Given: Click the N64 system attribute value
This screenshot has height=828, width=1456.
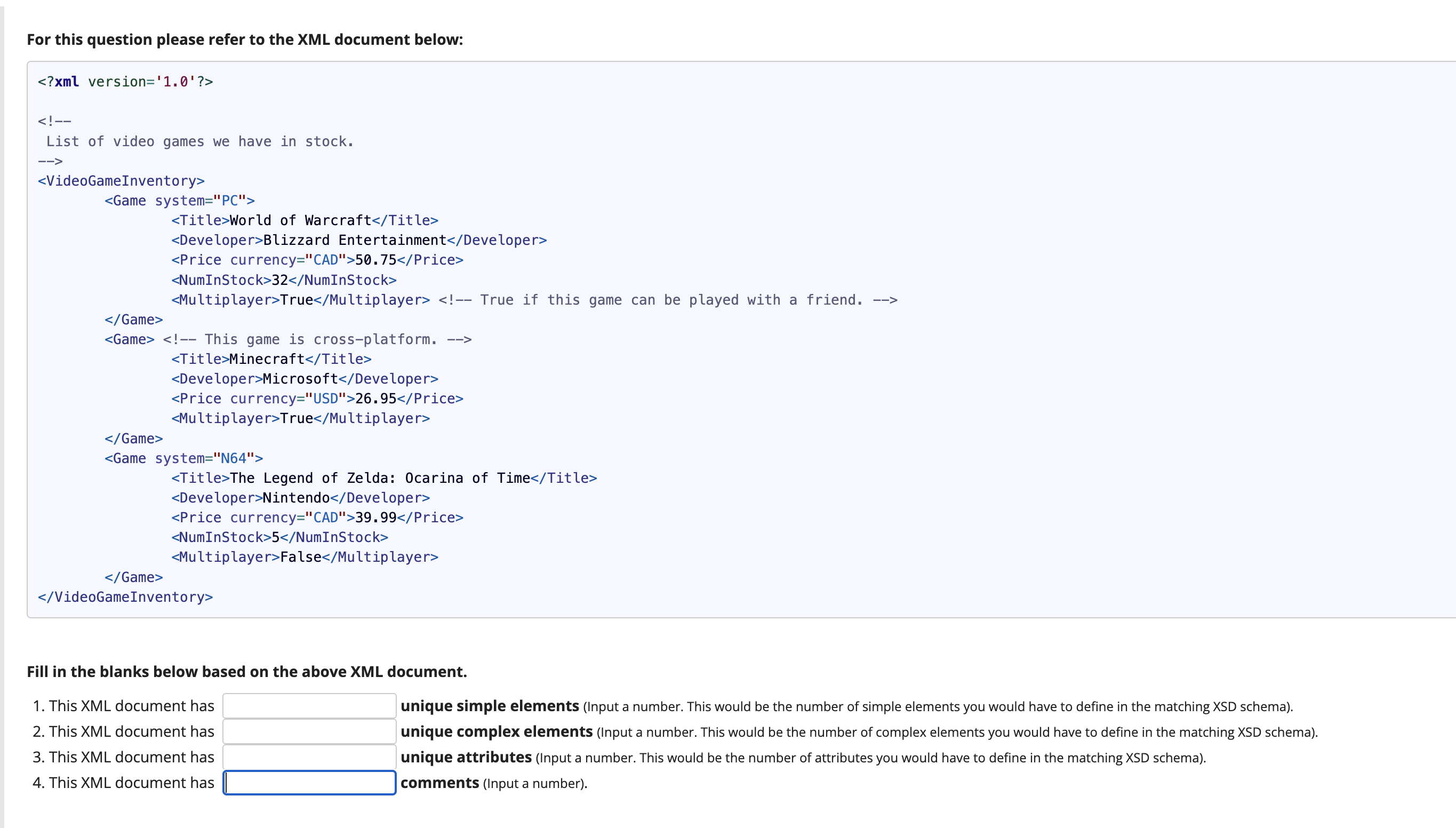Looking at the screenshot, I should point(235,458).
